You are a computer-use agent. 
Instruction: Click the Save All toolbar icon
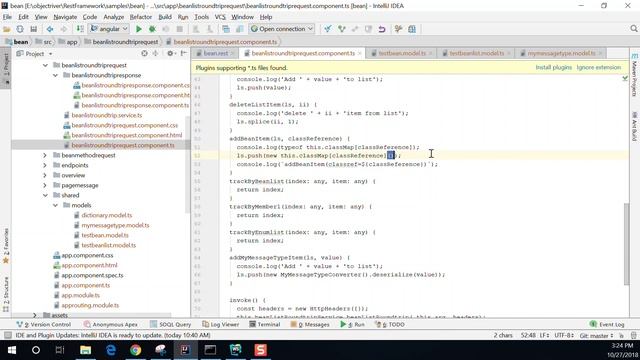tap(33, 29)
